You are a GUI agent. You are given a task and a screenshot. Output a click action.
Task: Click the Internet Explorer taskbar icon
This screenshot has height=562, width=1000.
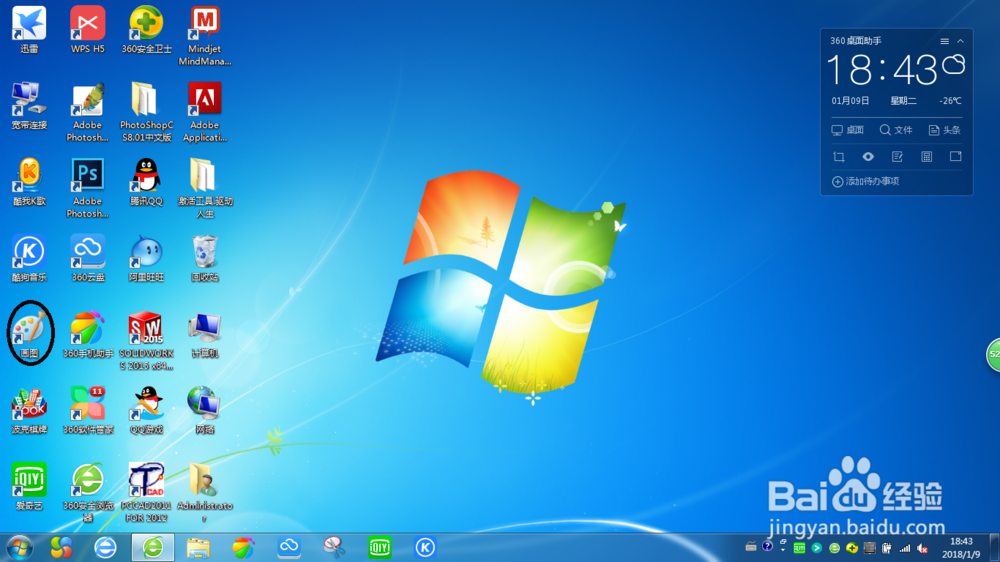105,548
